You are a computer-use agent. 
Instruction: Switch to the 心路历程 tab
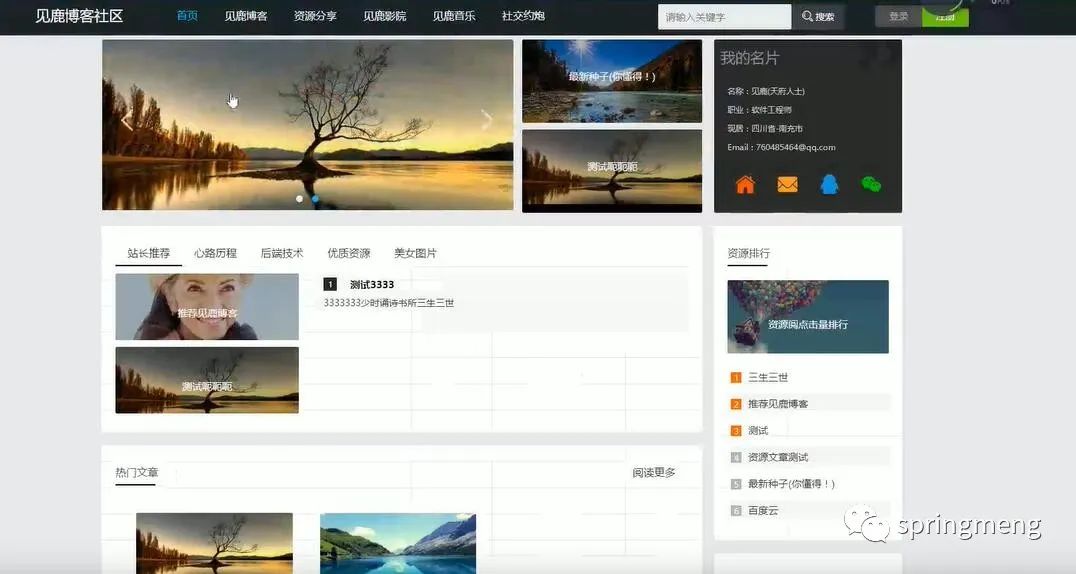point(215,253)
